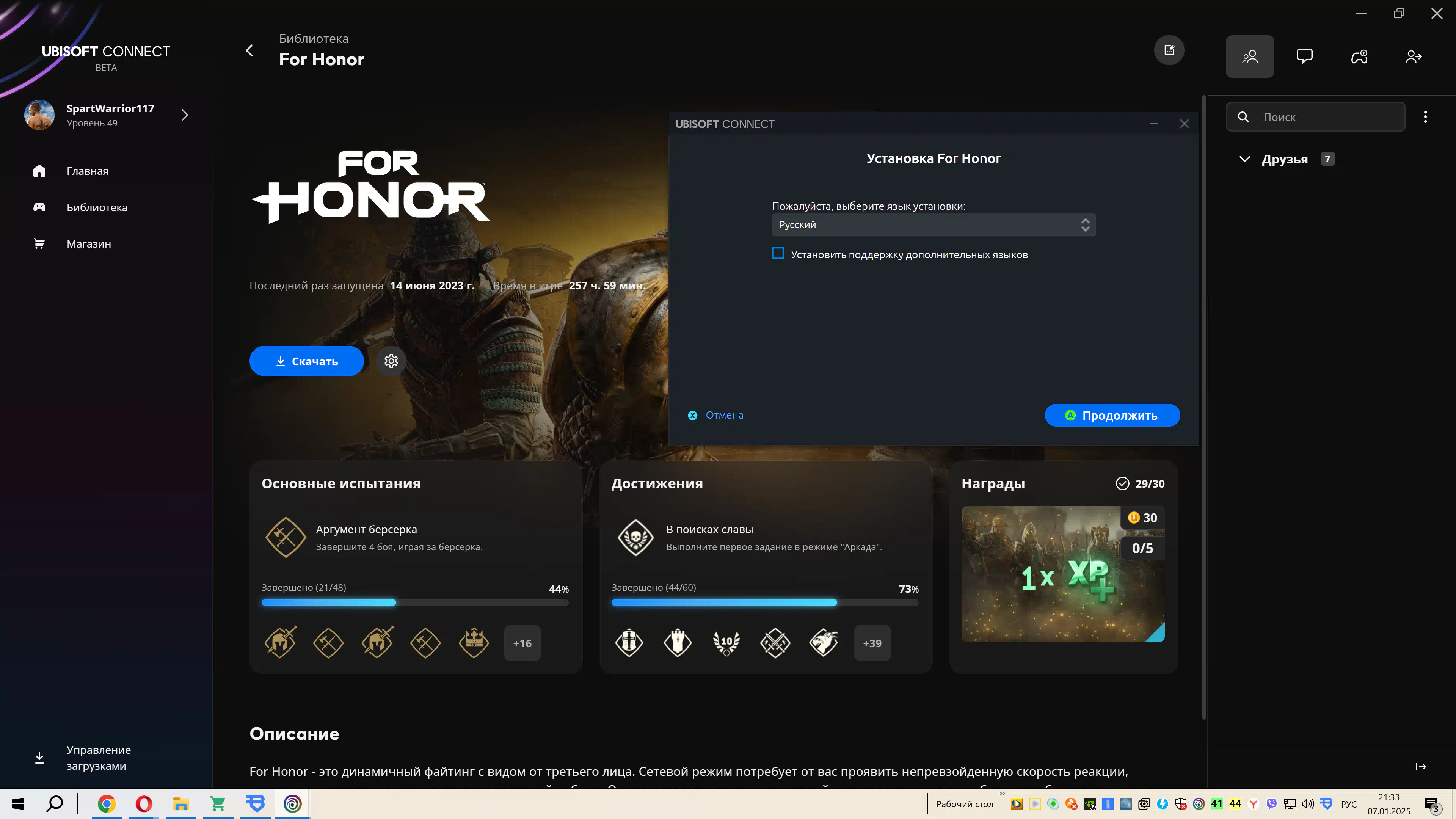
Task: Open the chat messages icon
Action: tap(1304, 56)
